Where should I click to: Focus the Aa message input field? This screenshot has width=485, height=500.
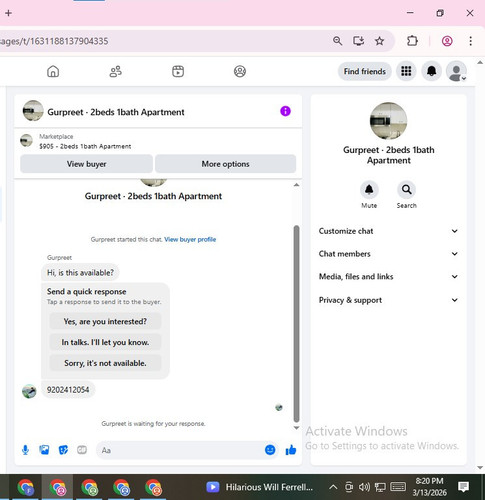pyautogui.click(x=180, y=450)
